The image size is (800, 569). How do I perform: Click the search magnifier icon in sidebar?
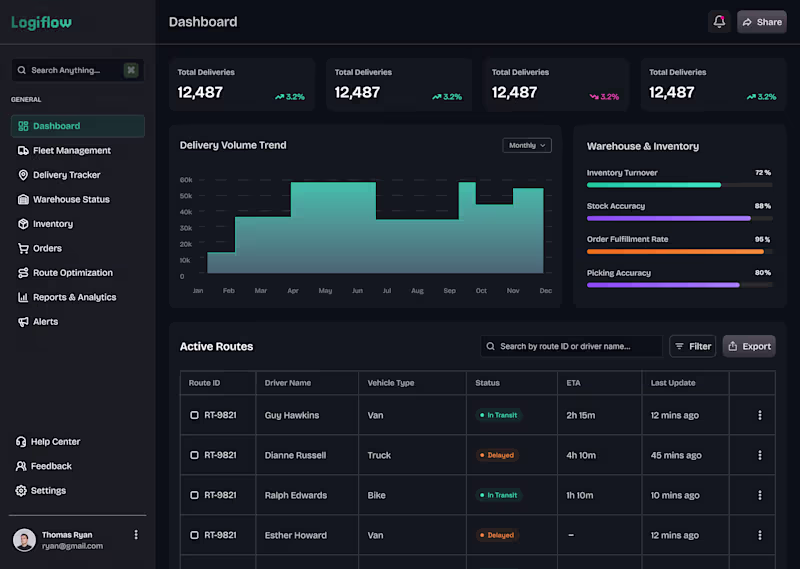point(21,70)
